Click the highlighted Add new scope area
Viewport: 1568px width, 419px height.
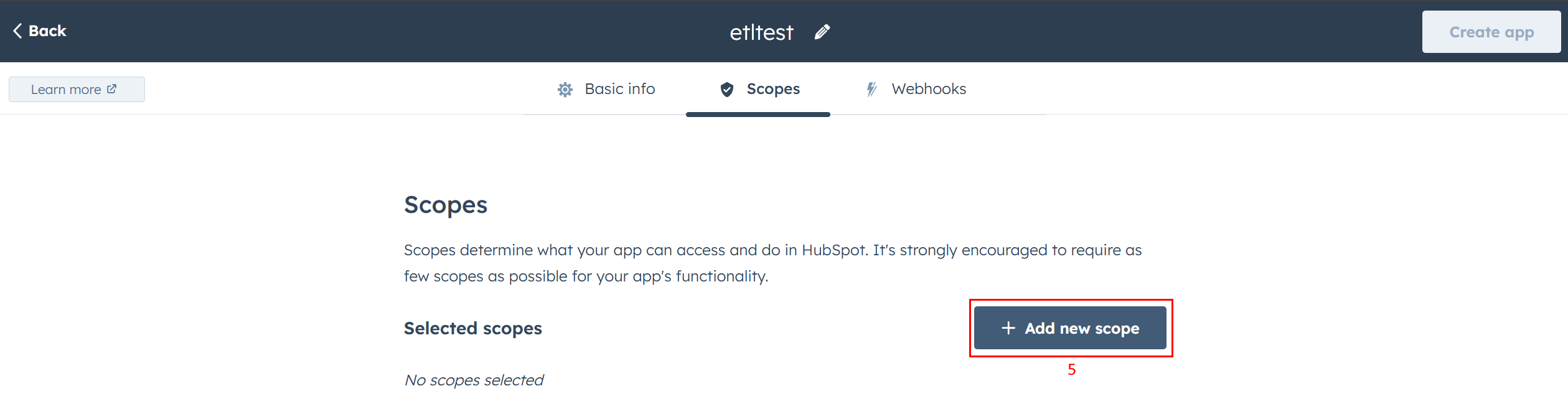click(x=1071, y=328)
